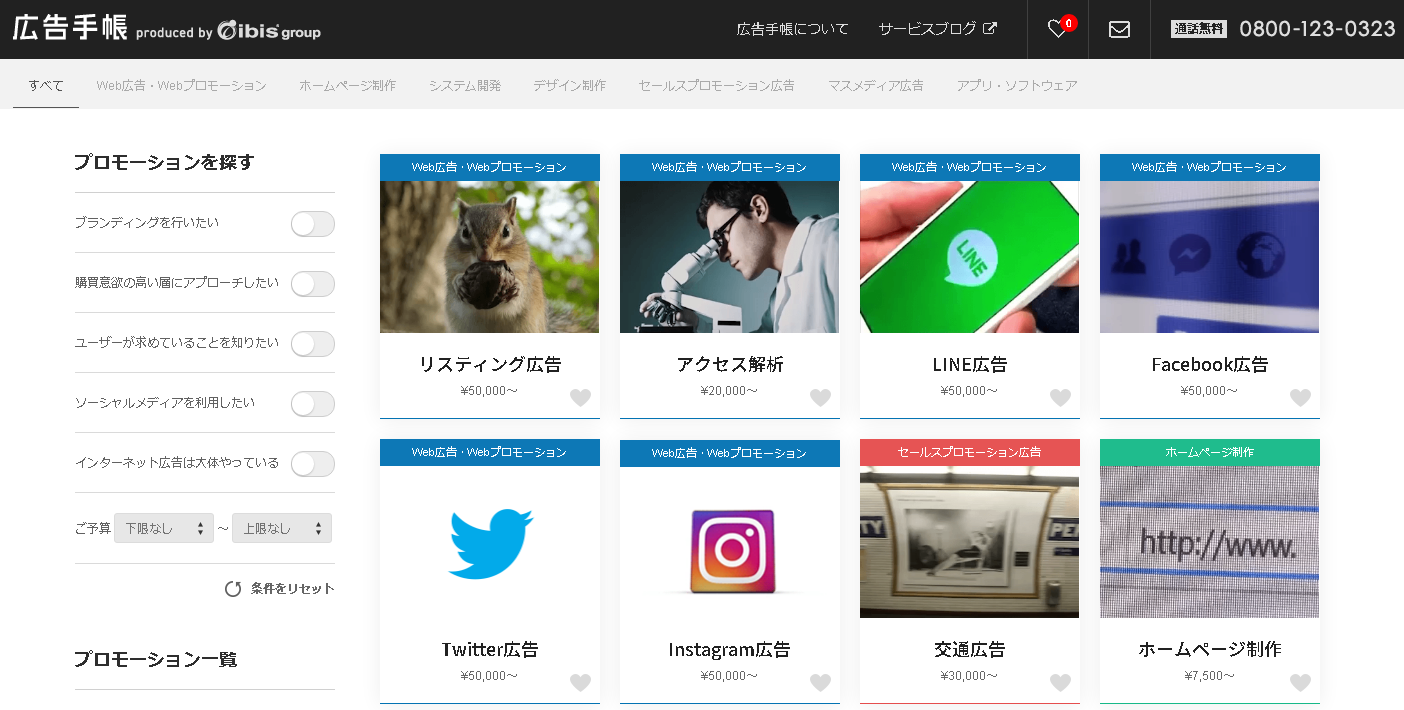1404x710 pixels.
Task: Enable ユーザーが求めていることを知りたい switch
Action: coord(312,344)
